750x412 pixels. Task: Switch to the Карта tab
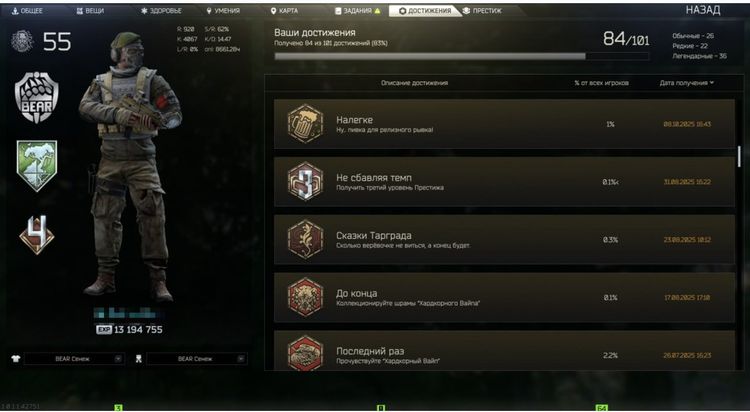click(284, 11)
